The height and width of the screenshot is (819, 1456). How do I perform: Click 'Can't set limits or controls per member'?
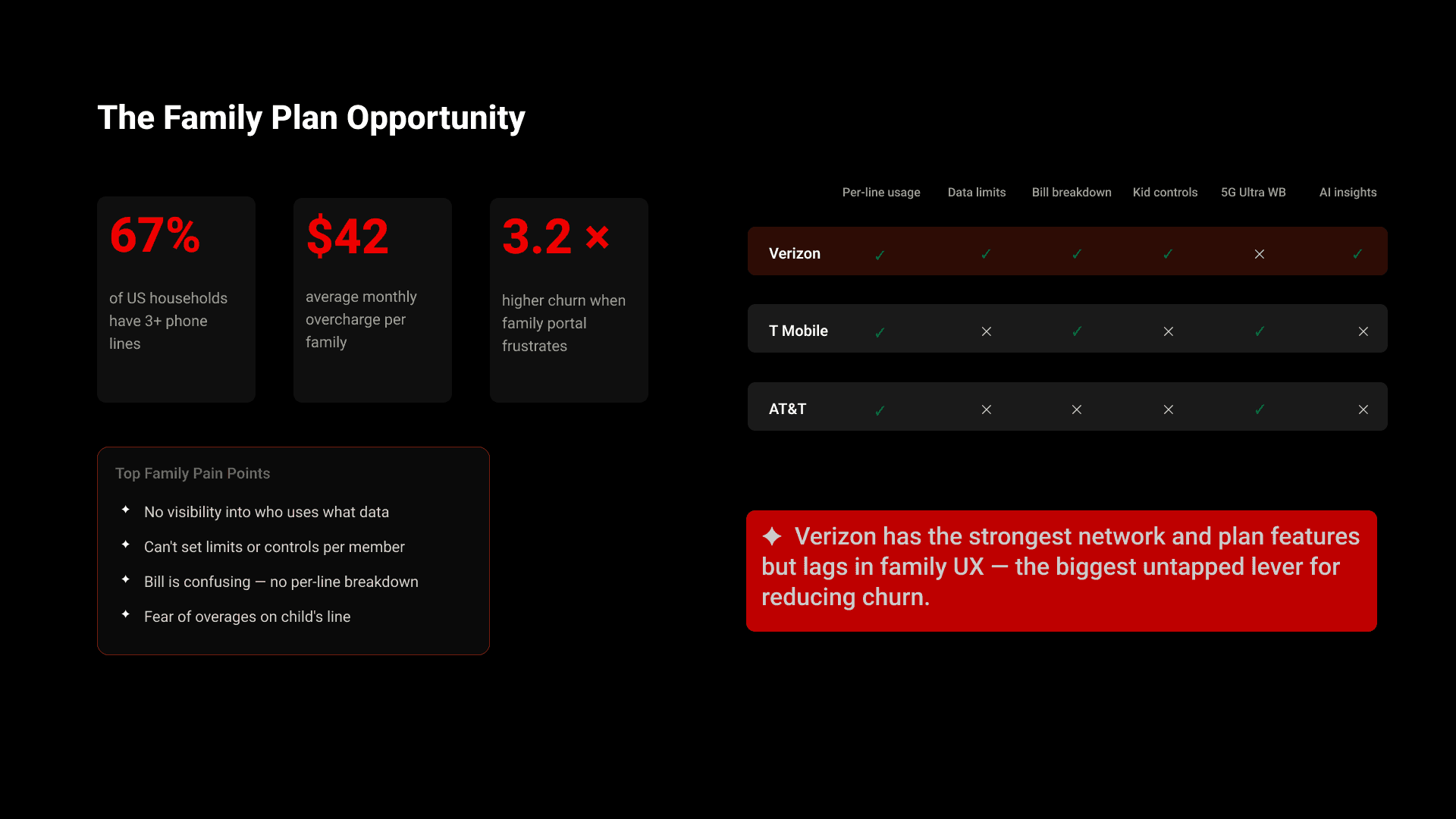(x=275, y=547)
